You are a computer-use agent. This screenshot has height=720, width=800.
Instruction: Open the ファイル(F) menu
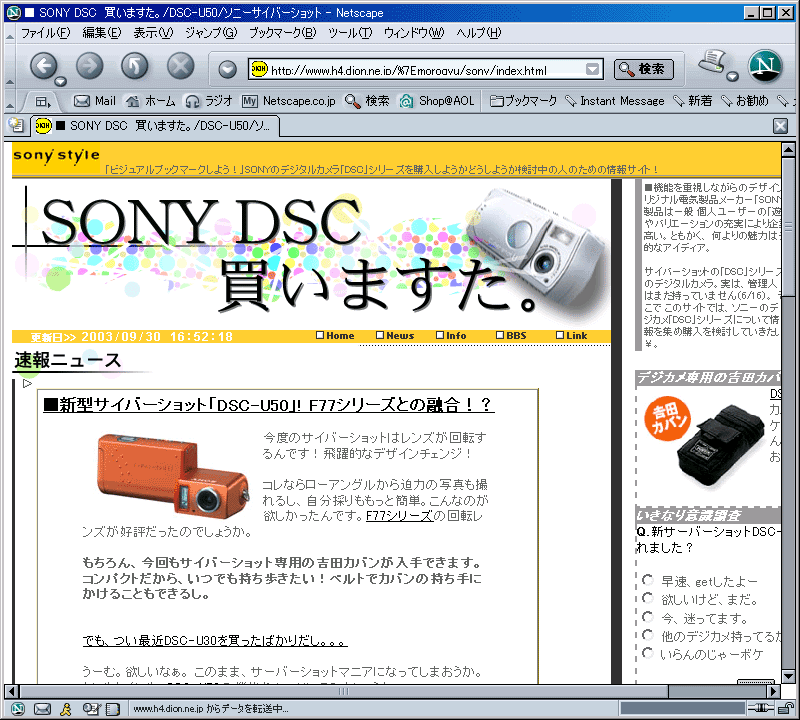click(45, 33)
